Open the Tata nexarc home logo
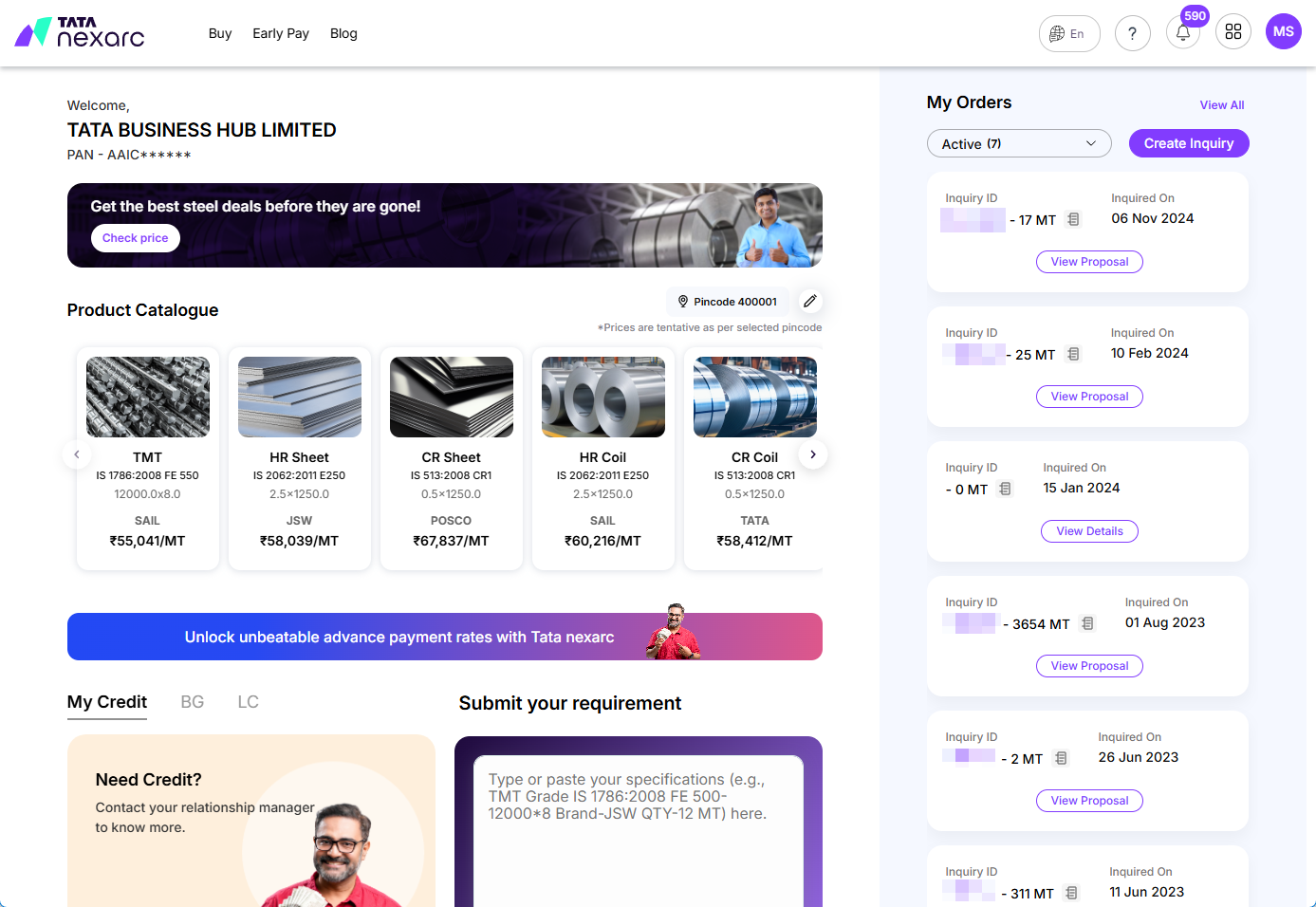Image resolution: width=1316 pixels, height=907 pixels. (80, 32)
